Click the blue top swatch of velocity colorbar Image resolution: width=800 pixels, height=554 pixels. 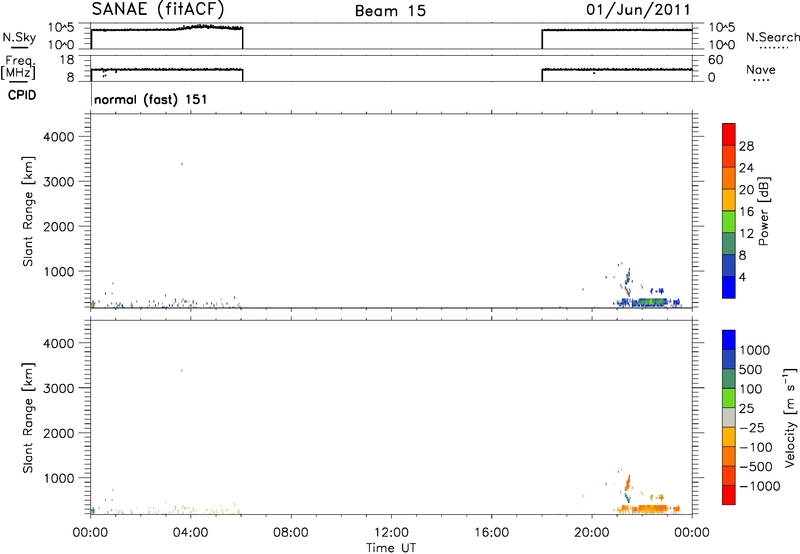coord(729,340)
